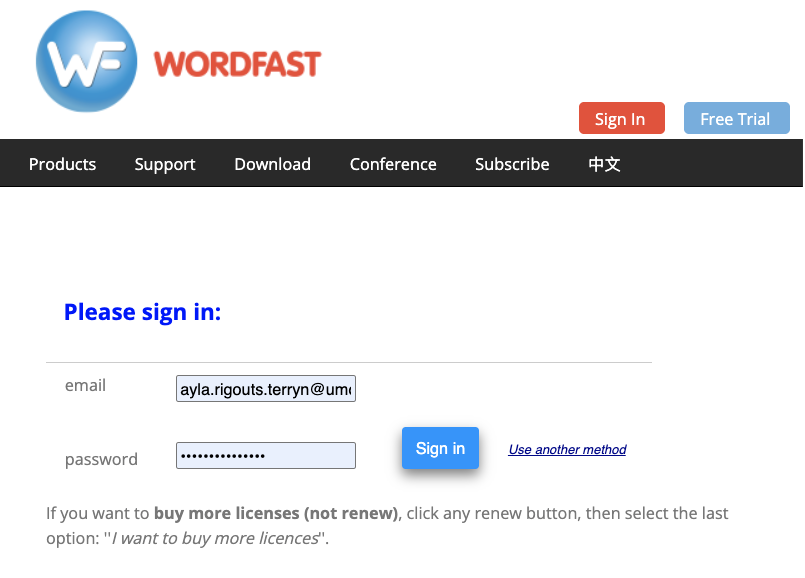
Task: Go to the Download menu item
Action: [x=273, y=164]
